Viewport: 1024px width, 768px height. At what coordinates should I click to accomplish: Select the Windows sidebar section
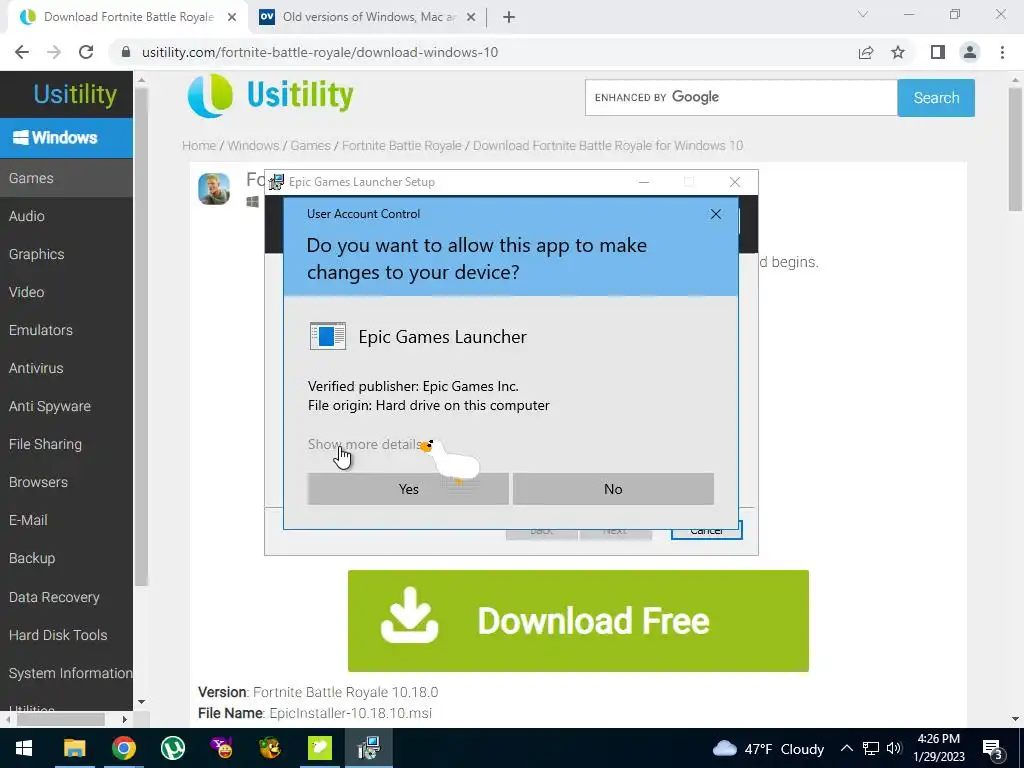tap(66, 138)
